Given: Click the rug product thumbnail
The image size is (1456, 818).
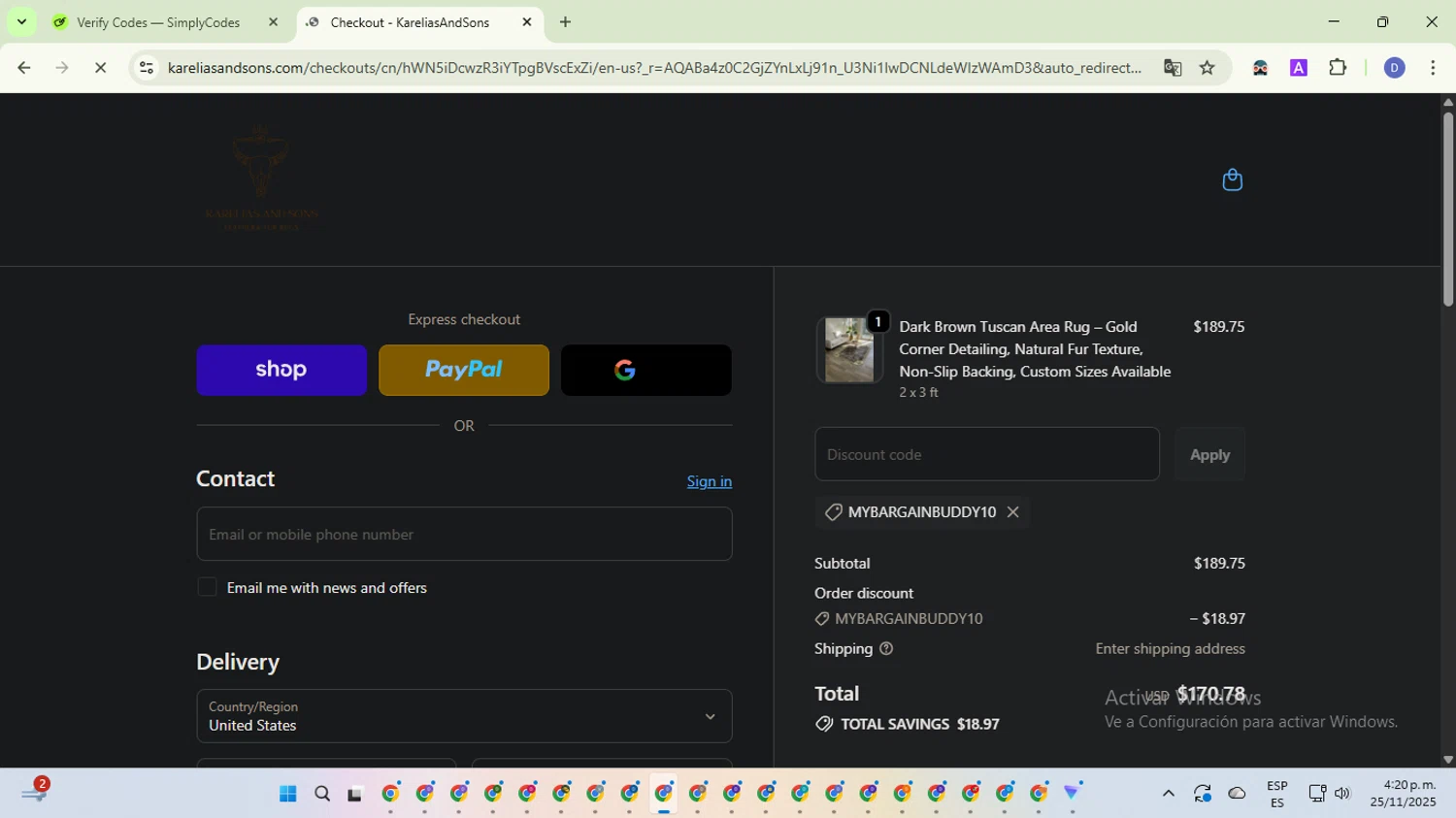Looking at the screenshot, I should 849,349.
